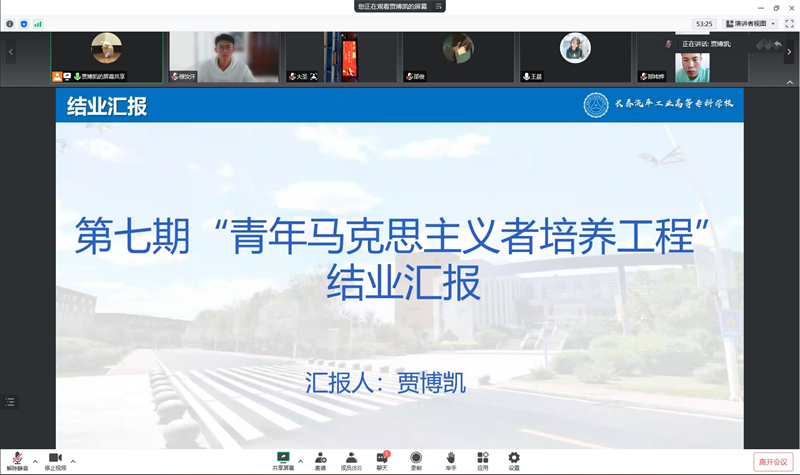
Task: Stop video using the camera button
Action: click(x=55, y=459)
